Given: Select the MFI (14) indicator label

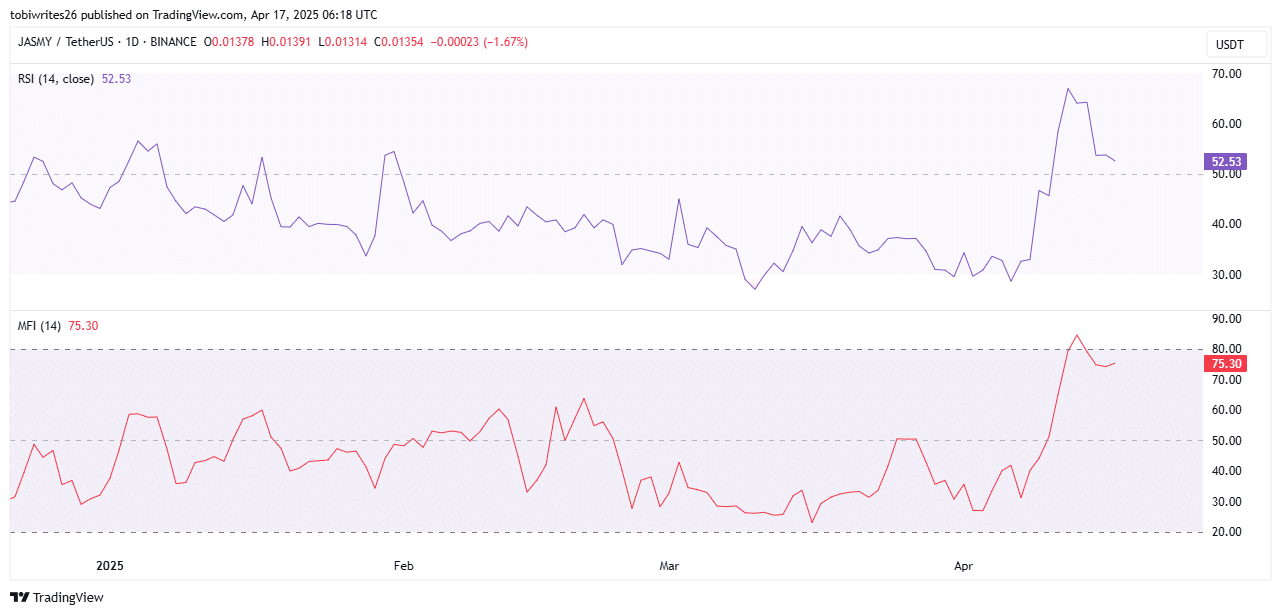Looking at the screenshot, I should click(40, 325).
